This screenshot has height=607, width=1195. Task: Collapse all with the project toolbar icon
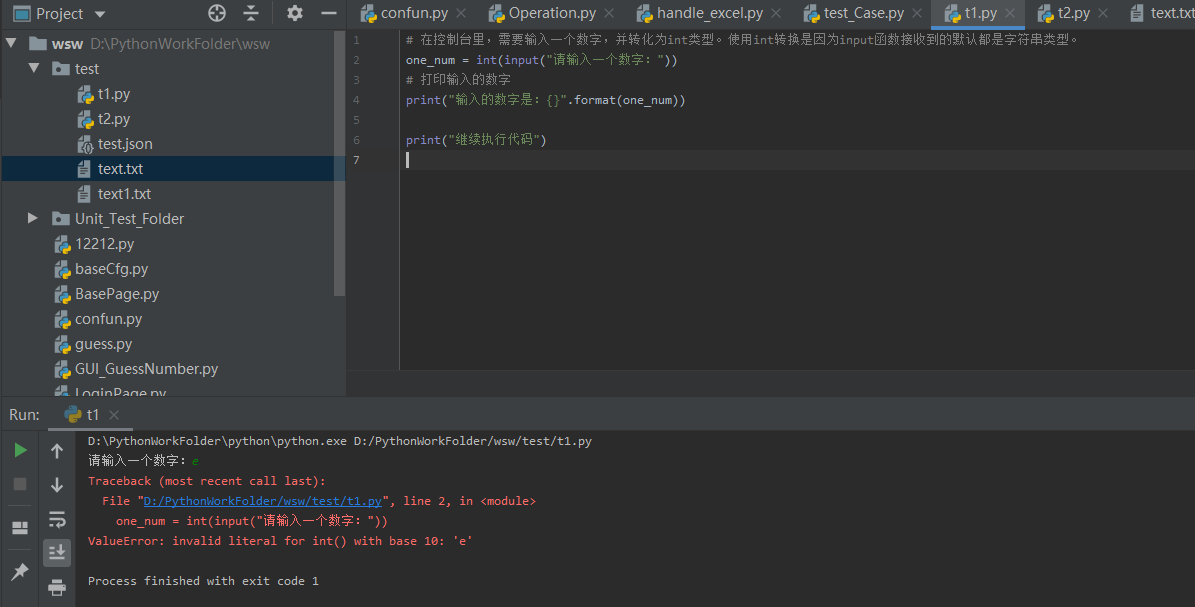tap(251, 13)
